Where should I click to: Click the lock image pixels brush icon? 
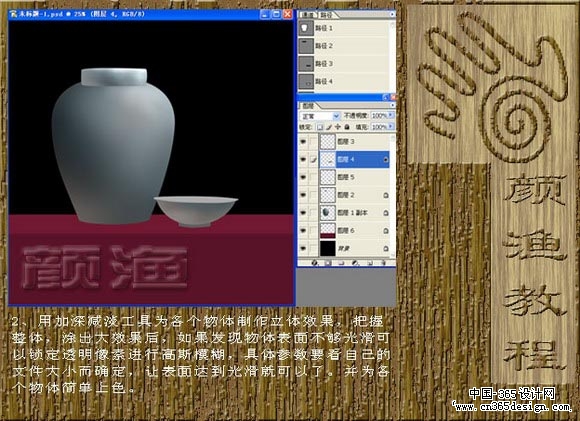tap(329, 127)
